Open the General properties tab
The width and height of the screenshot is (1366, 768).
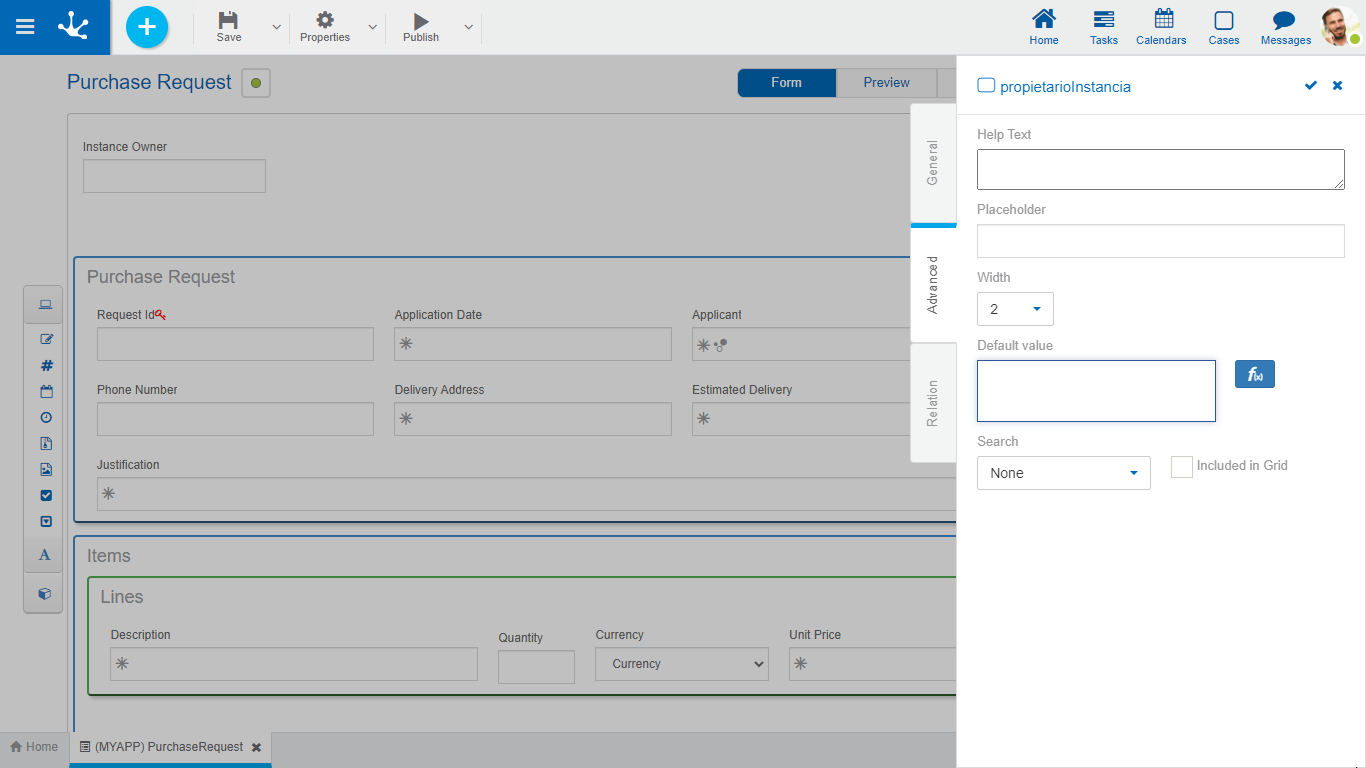click(933, 163)
